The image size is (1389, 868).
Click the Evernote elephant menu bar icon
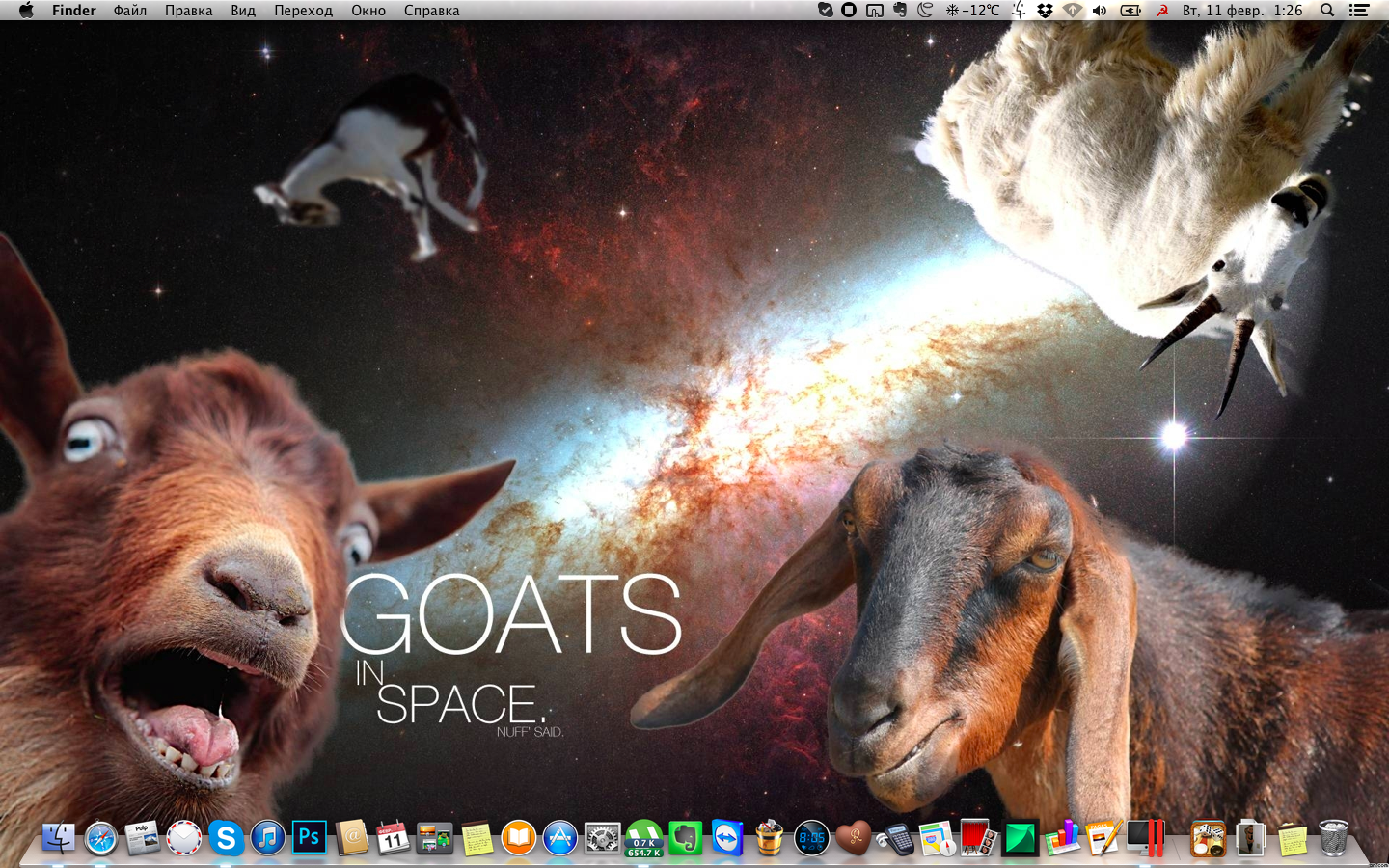pos(900,11)
